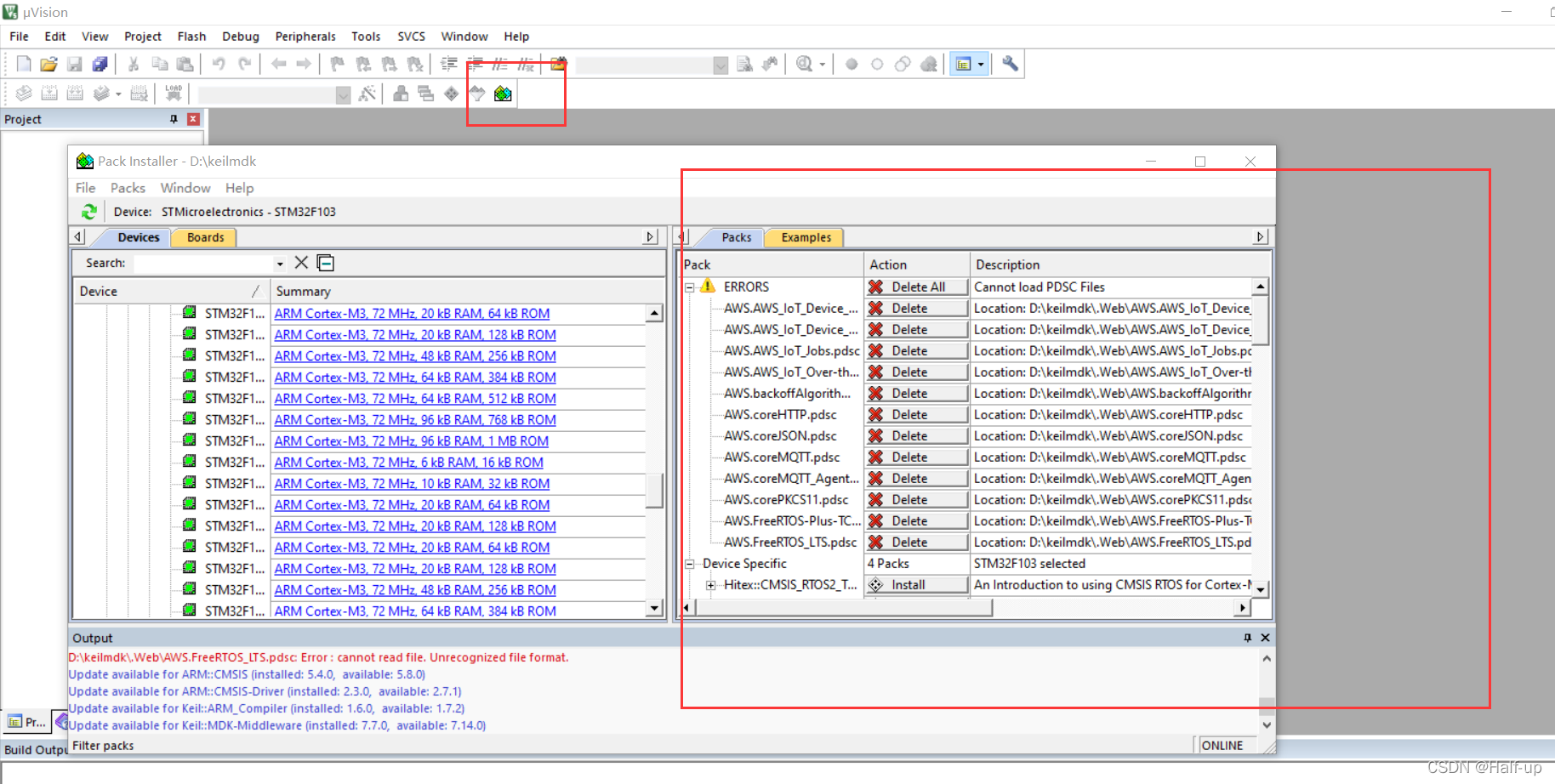The width and height of the screenshot is (1555, 784).
Task: Click the Kill All Breakpoints icon
Action: [928, 64]
